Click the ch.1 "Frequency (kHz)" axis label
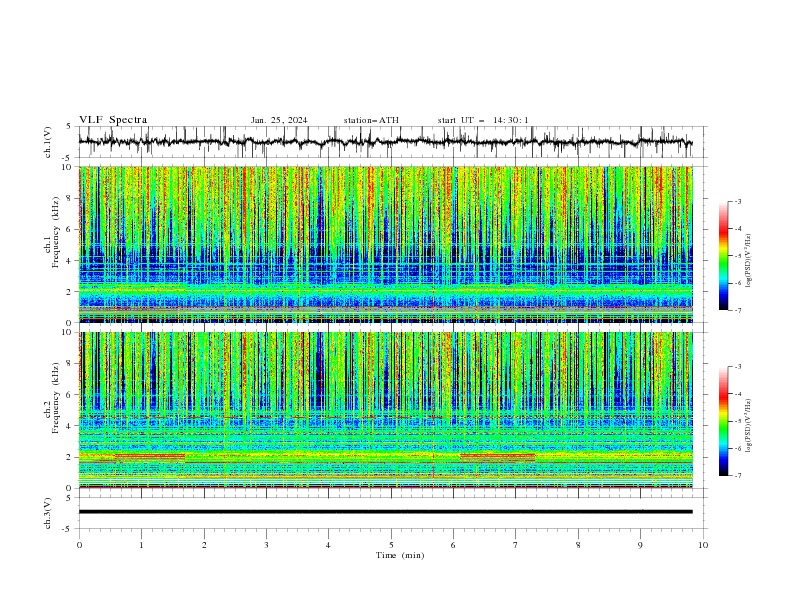792x612 pixels. coord(55,230)
